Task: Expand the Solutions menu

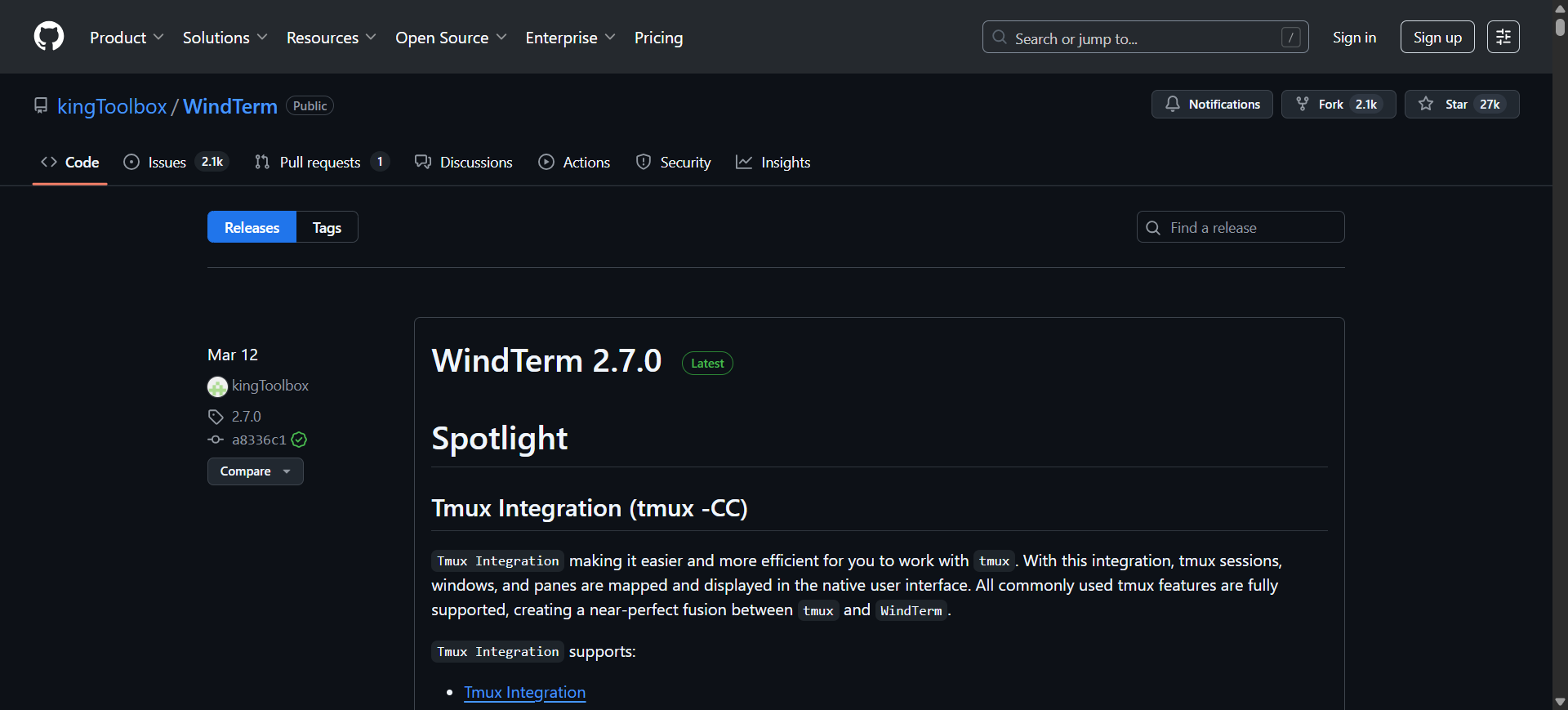Action: (x=225, y=38)
